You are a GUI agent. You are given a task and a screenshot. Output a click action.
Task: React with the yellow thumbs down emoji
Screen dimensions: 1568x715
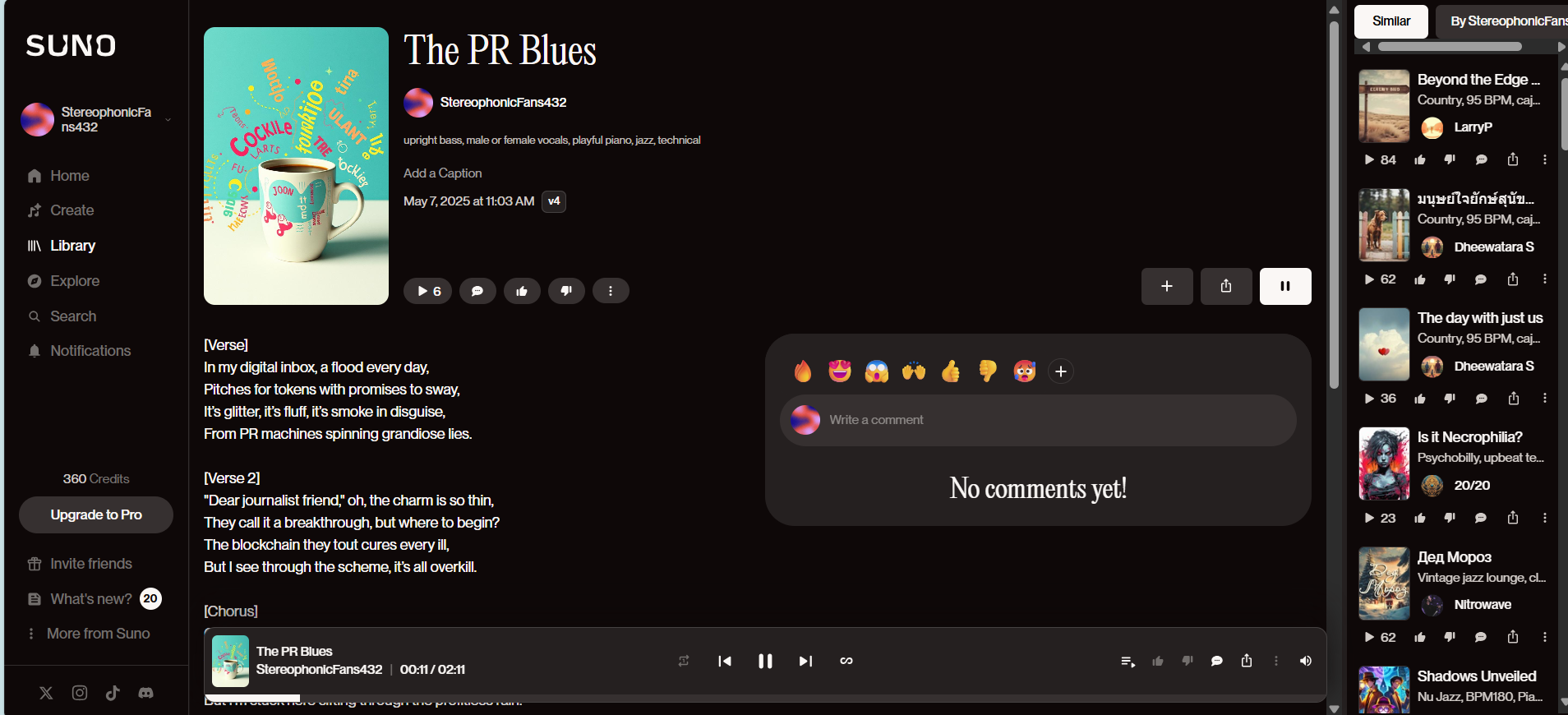click(x=988, y=371)
